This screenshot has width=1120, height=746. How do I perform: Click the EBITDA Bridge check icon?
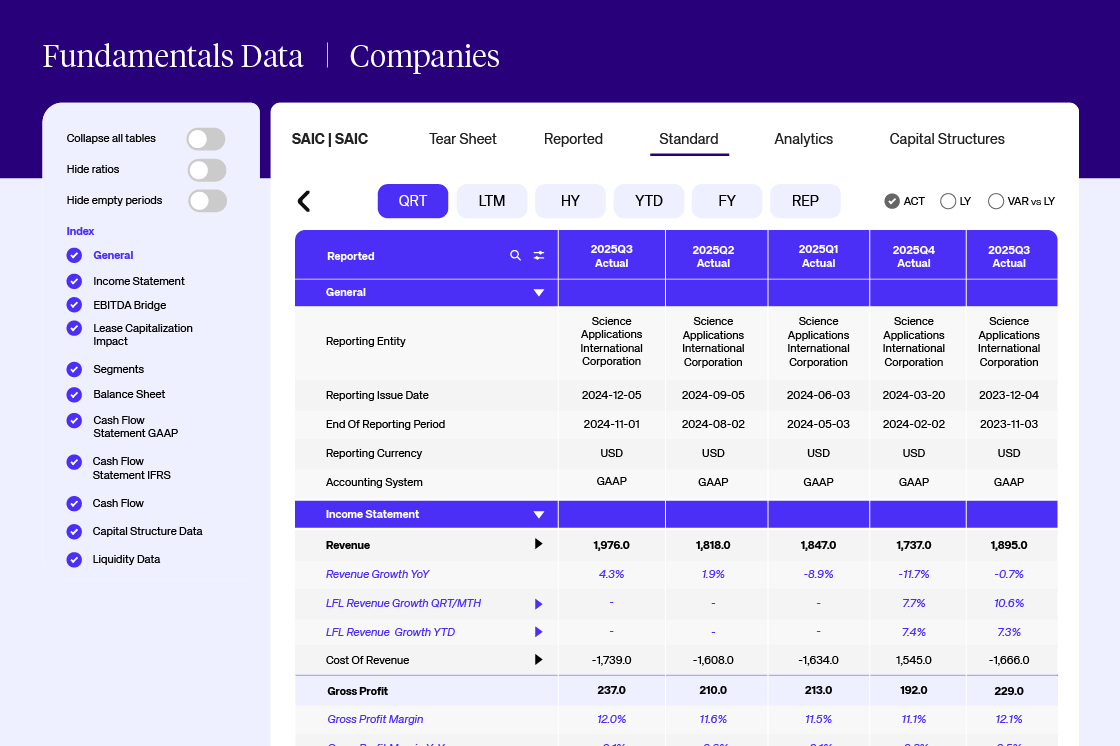(x=74, y=305)
